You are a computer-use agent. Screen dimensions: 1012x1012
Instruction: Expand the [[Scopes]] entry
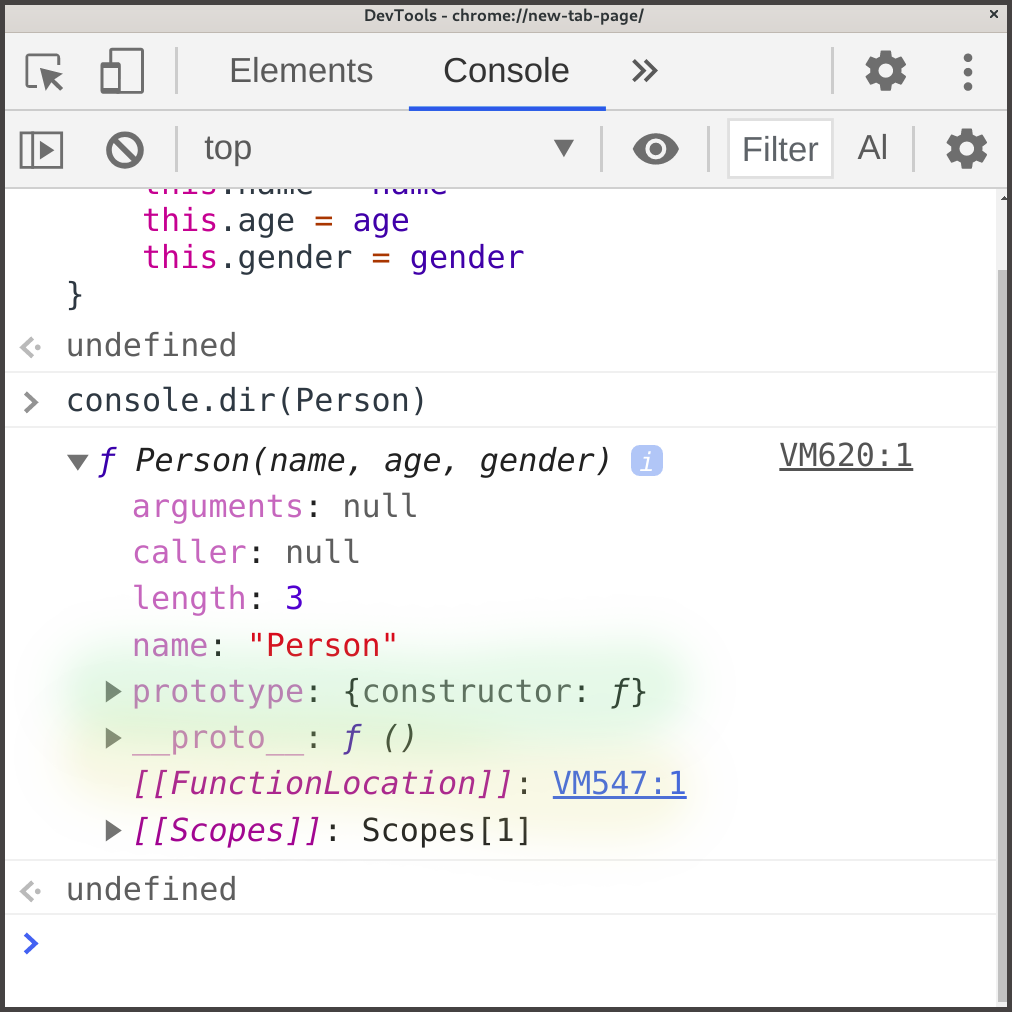point(112,829)
